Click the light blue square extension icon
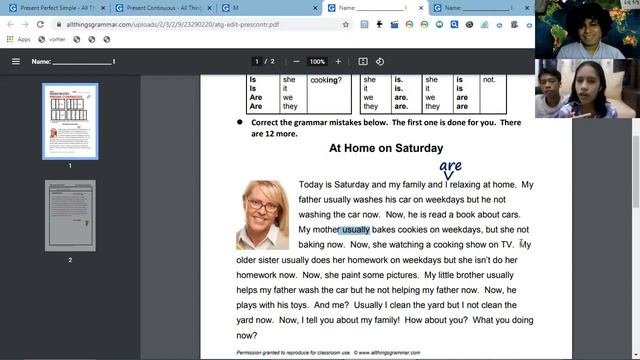The height and width of the screenshot is (360, 640). point(364,24)
